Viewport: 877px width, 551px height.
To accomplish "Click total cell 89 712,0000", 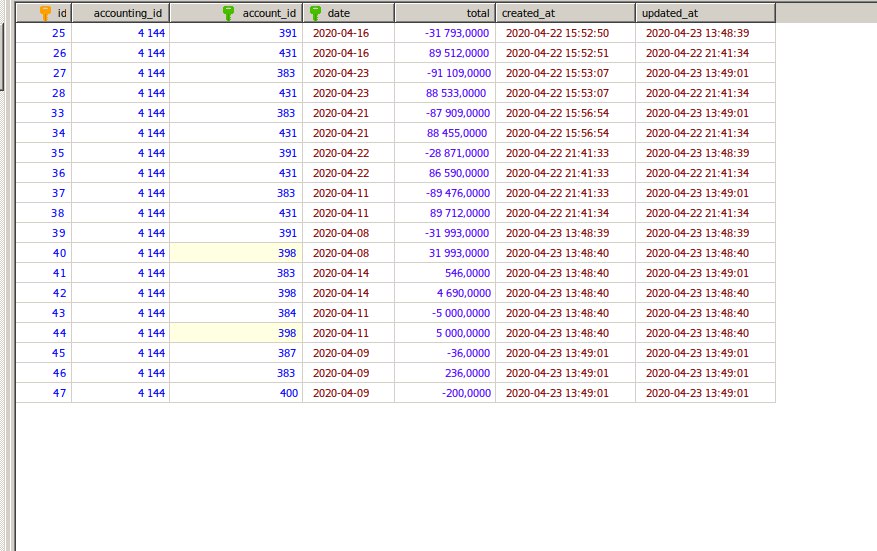I will point(445,213).
